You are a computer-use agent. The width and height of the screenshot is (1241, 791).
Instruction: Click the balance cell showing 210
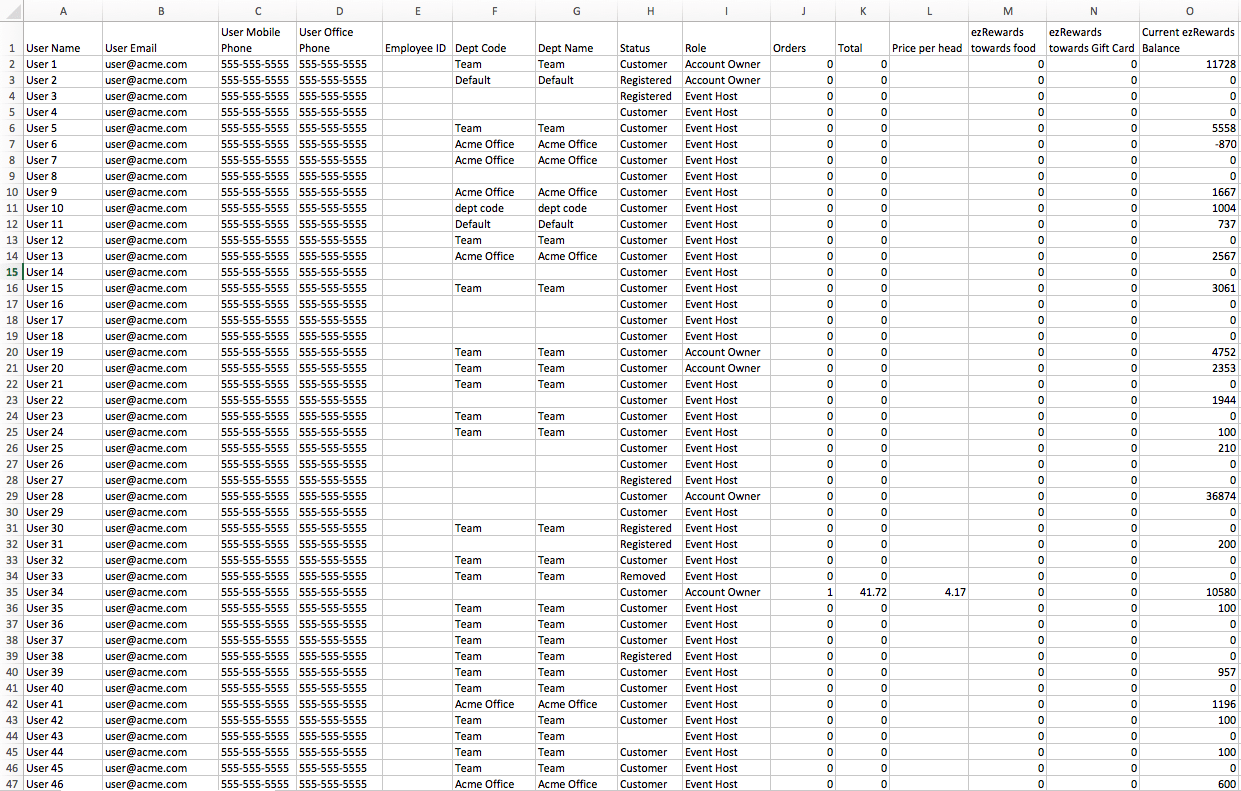coord(1189,448)
